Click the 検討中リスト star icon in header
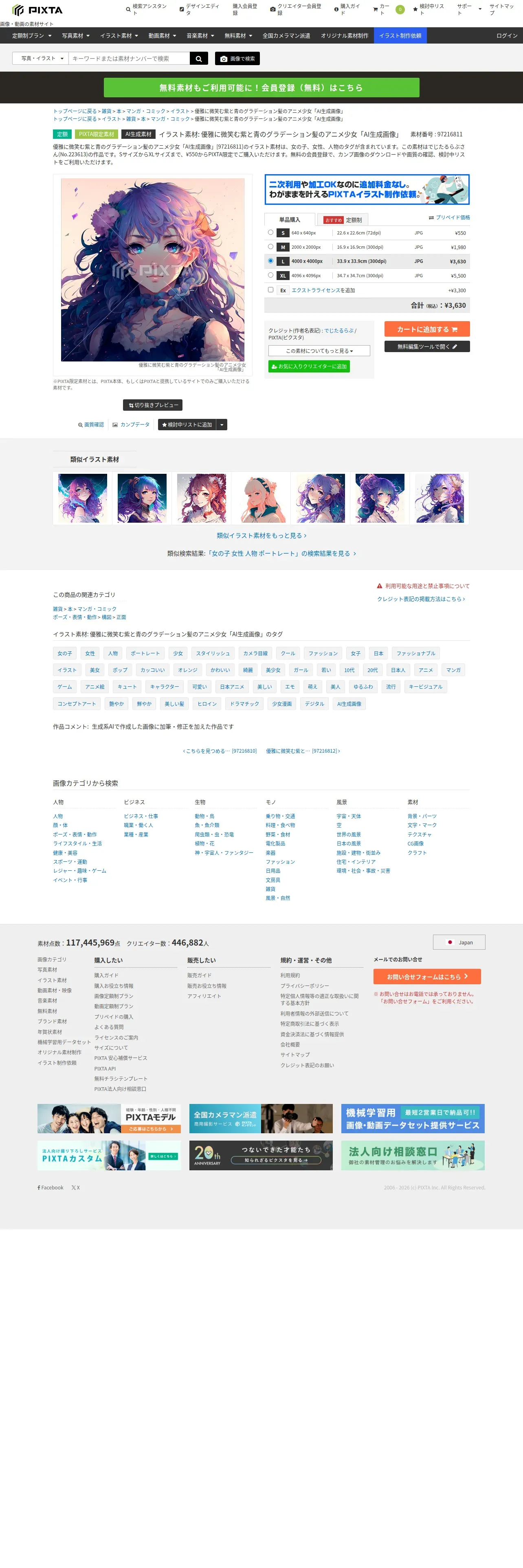This screenshot has height=1568, width=523. pos(415,9)
